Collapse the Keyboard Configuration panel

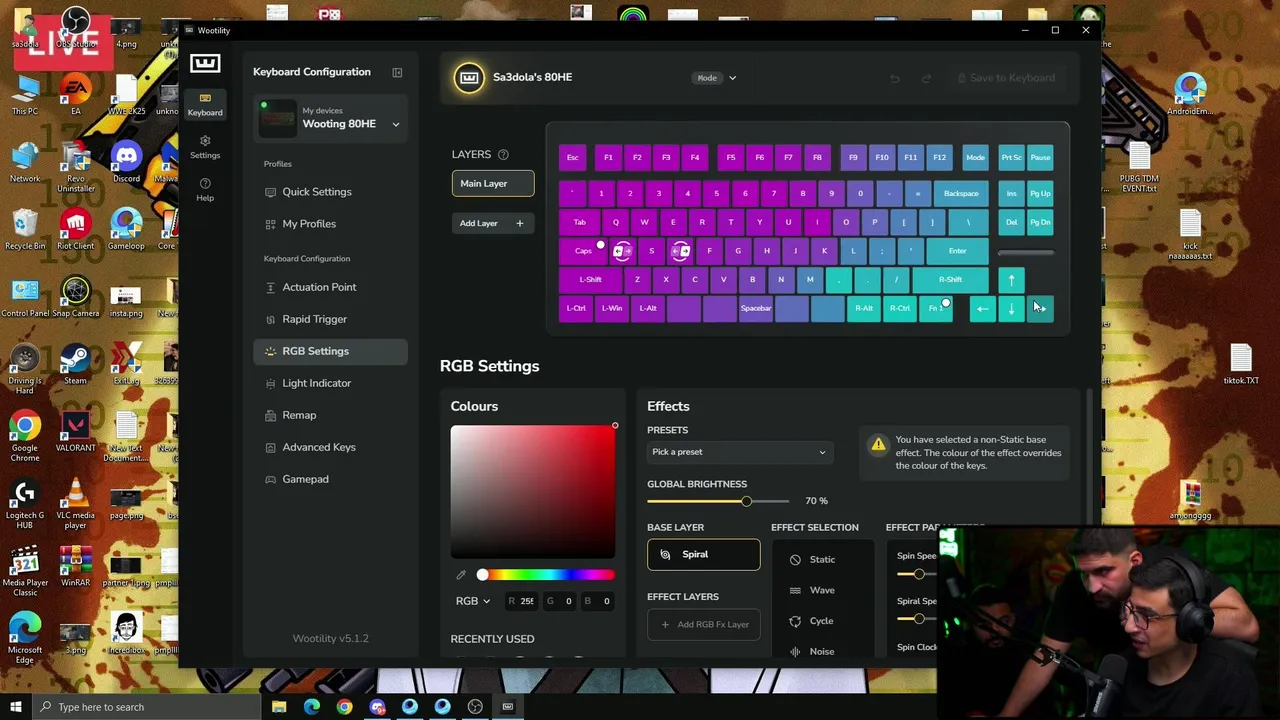397,72
